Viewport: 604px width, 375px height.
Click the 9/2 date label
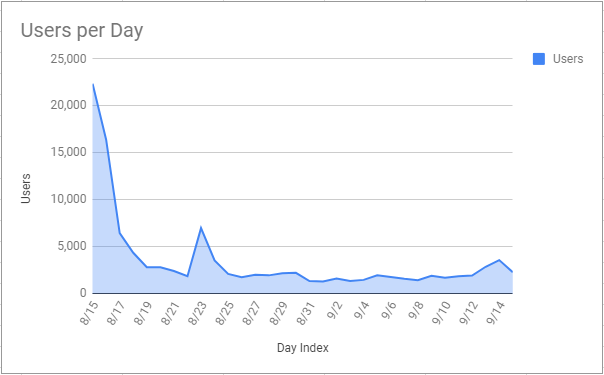coord(334,312)
